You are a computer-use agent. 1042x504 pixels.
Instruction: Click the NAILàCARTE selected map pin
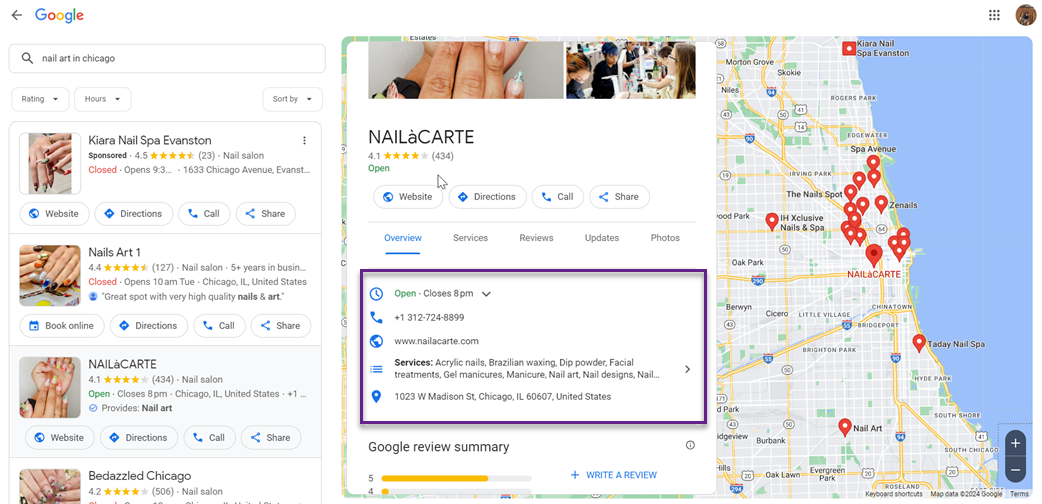pyautogui.click(x=875, y=255)
